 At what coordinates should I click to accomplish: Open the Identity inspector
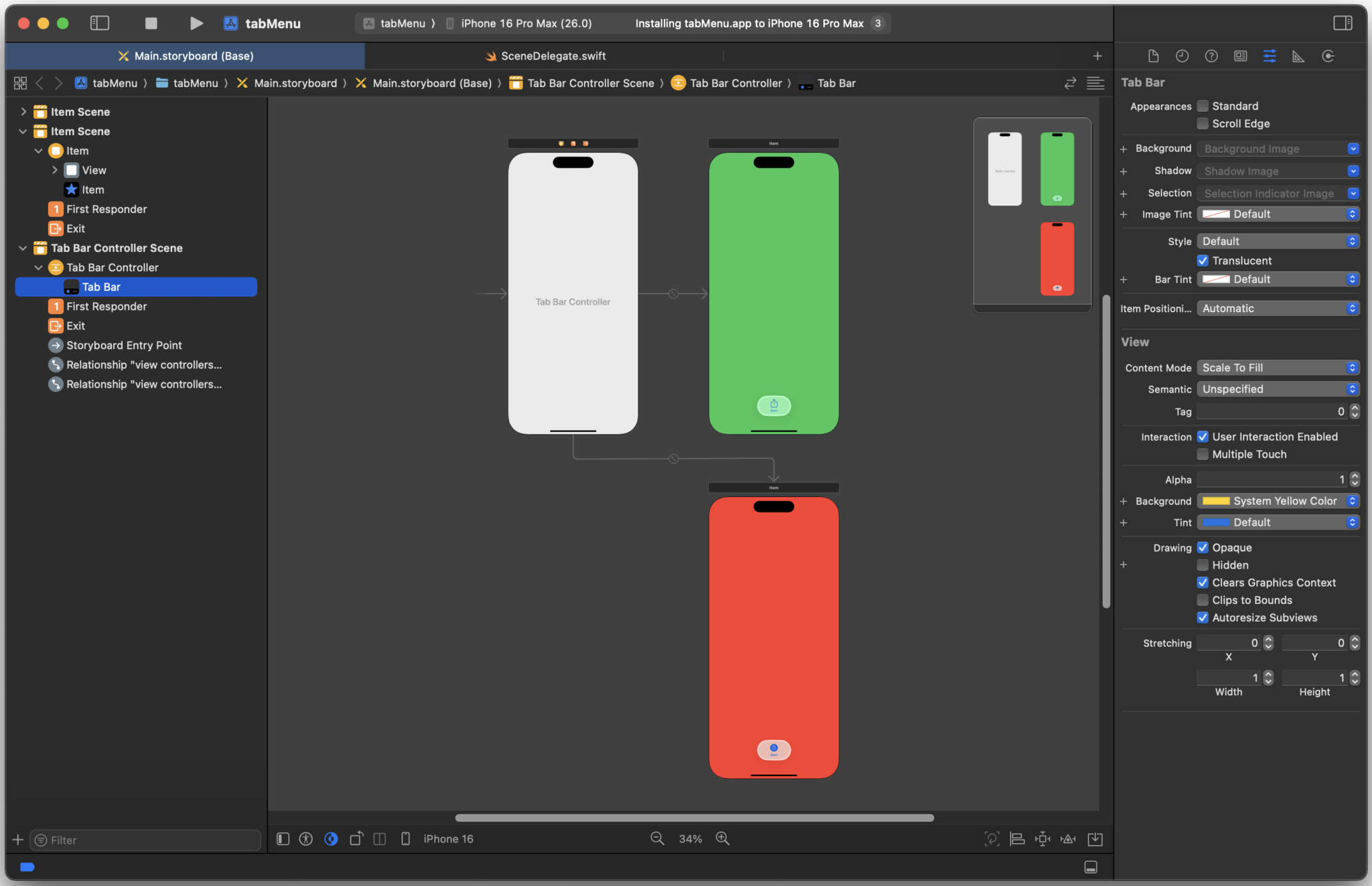coord(1241,56)
